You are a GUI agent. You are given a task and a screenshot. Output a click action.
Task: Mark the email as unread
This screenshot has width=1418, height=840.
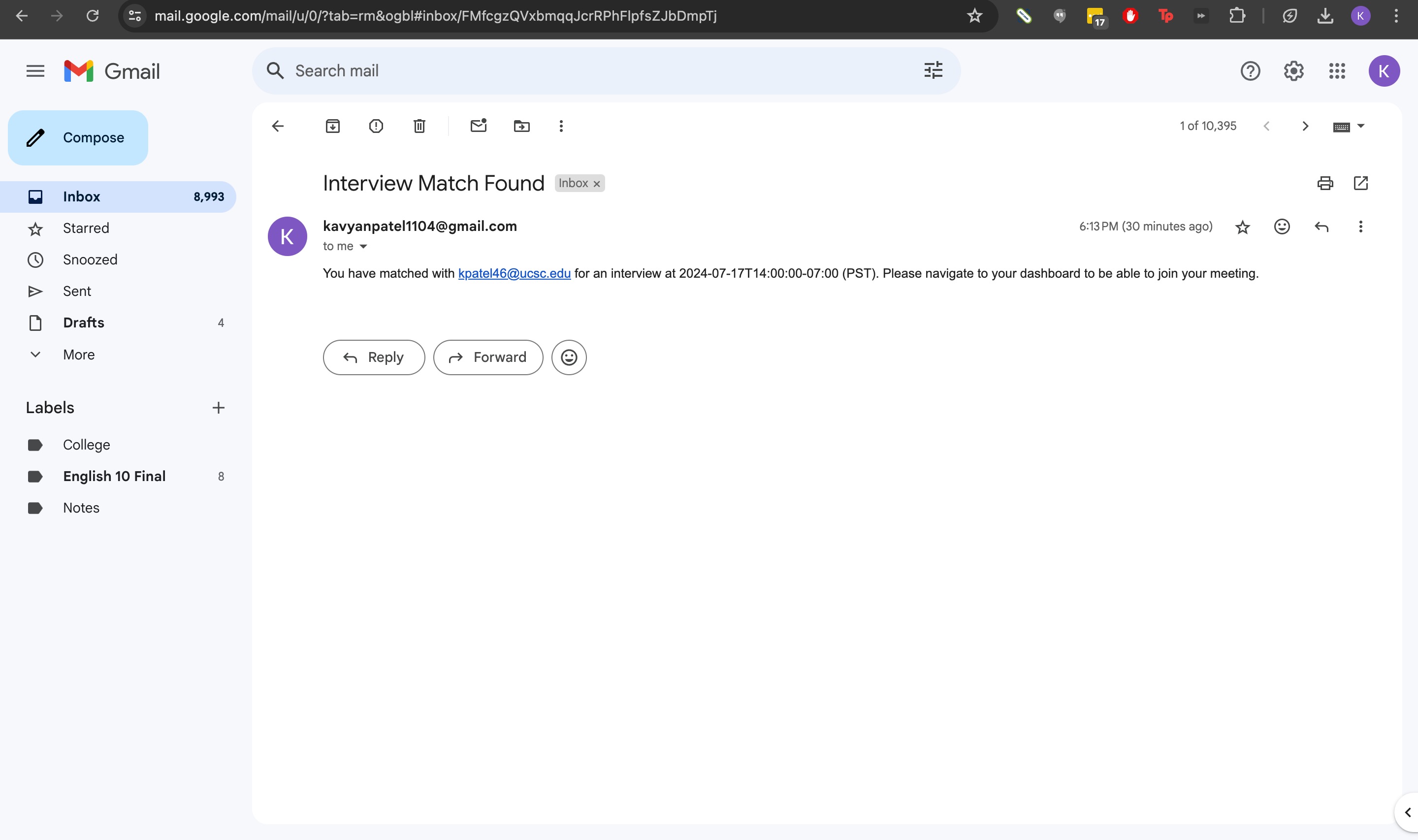coord(479,126)
